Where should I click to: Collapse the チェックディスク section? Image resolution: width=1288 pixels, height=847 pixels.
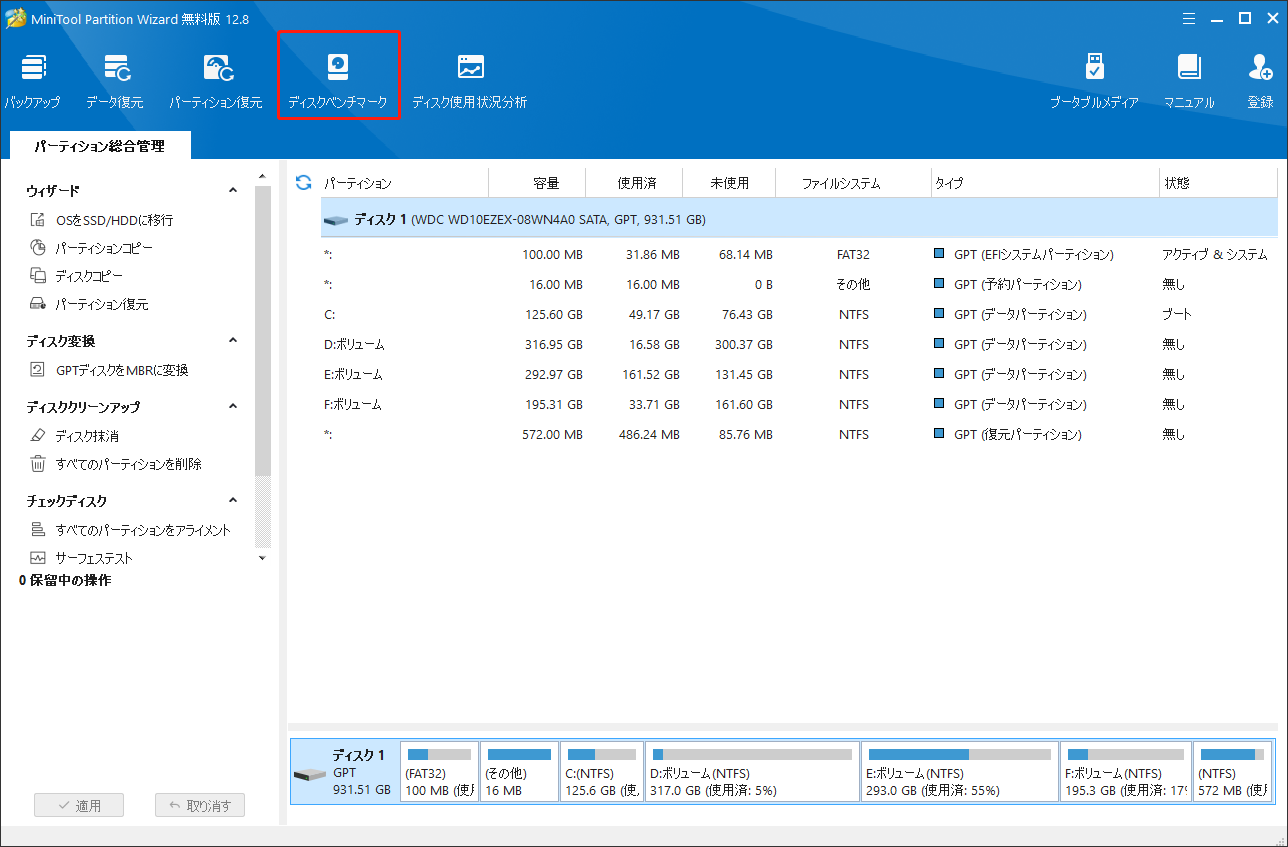click(233, 500)
